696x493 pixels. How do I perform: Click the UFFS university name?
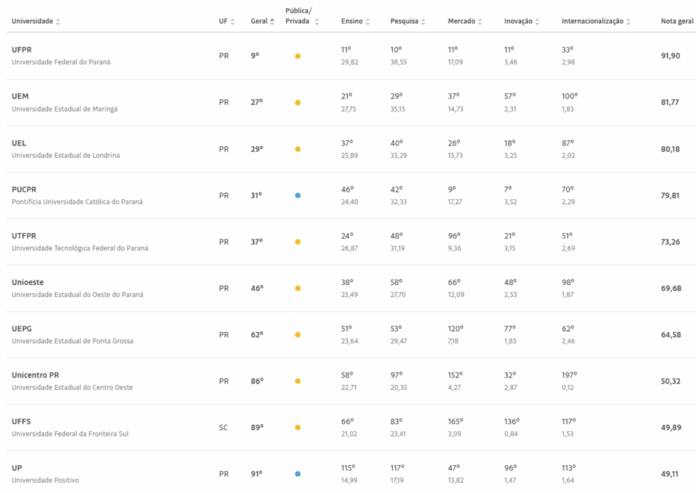point(21,421)
